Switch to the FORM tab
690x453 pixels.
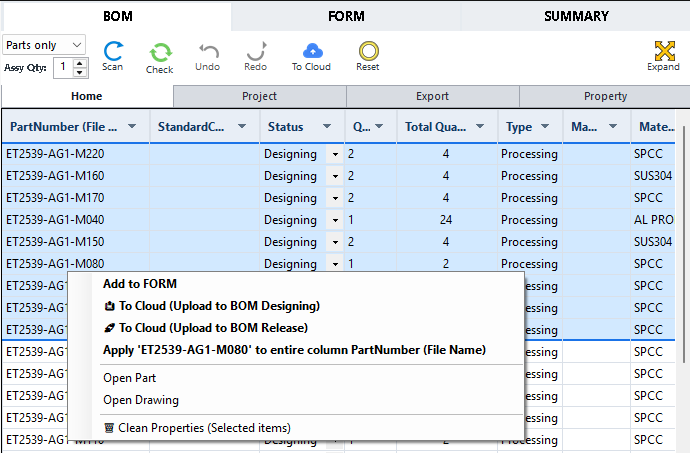(346, 16)
